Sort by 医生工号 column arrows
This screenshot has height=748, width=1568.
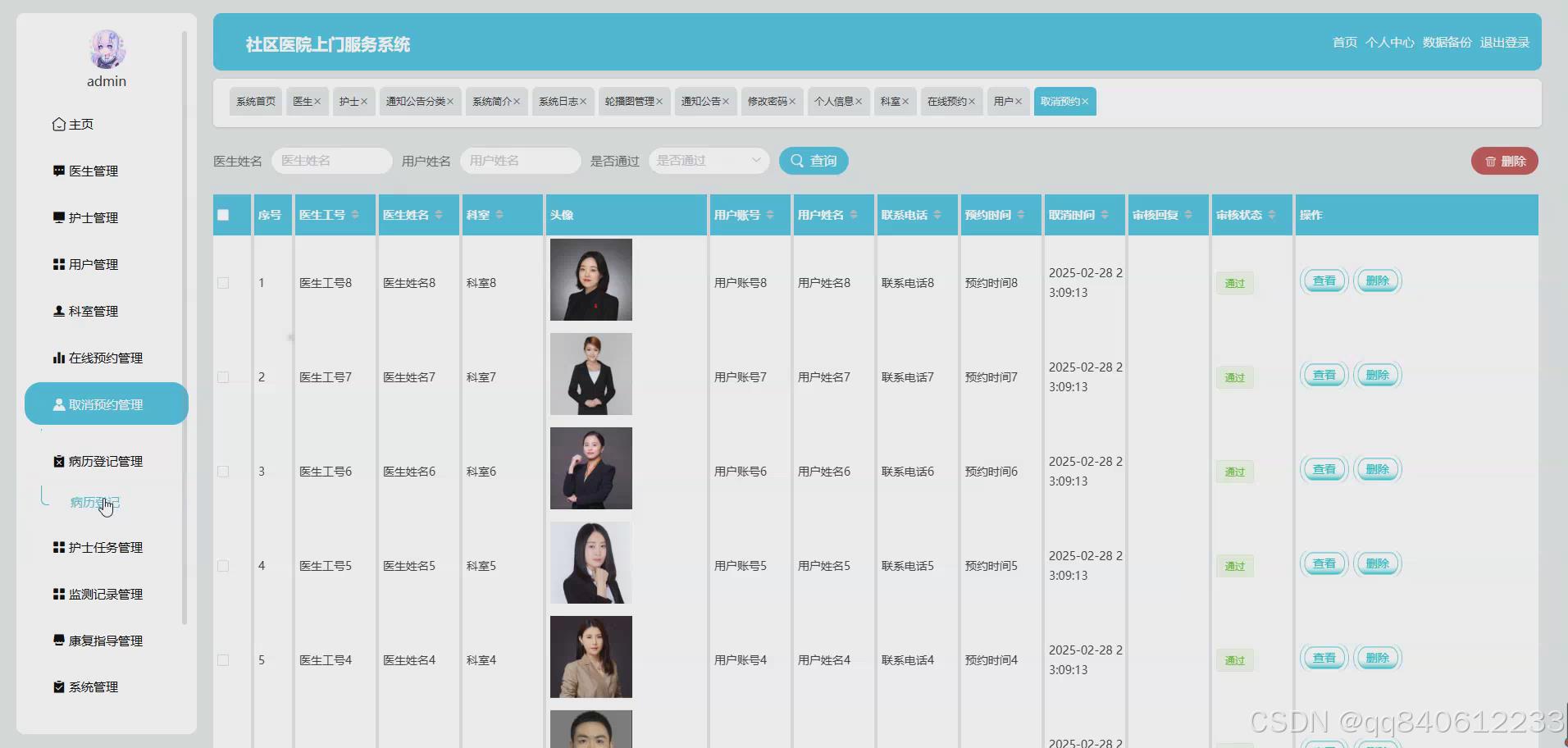pyautogui.click(x=355, y=215)
